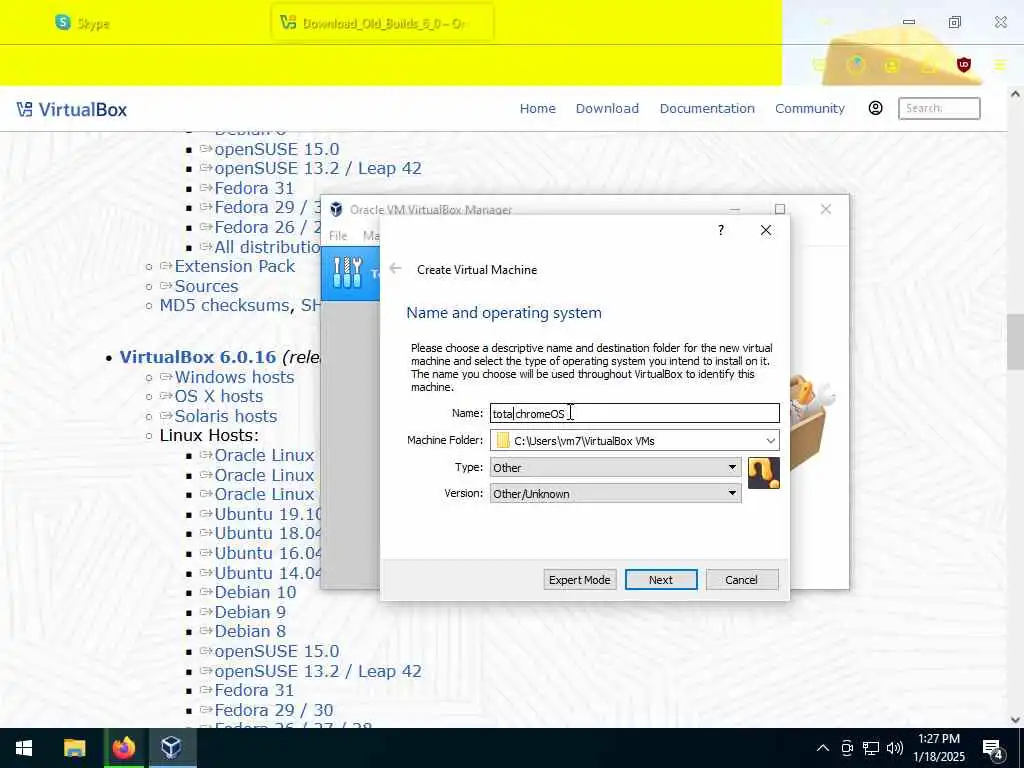Open the Machine Folder dropdown
This screenshot has width=1024, height=768.
pyautogui.click(x=771, y=441)
